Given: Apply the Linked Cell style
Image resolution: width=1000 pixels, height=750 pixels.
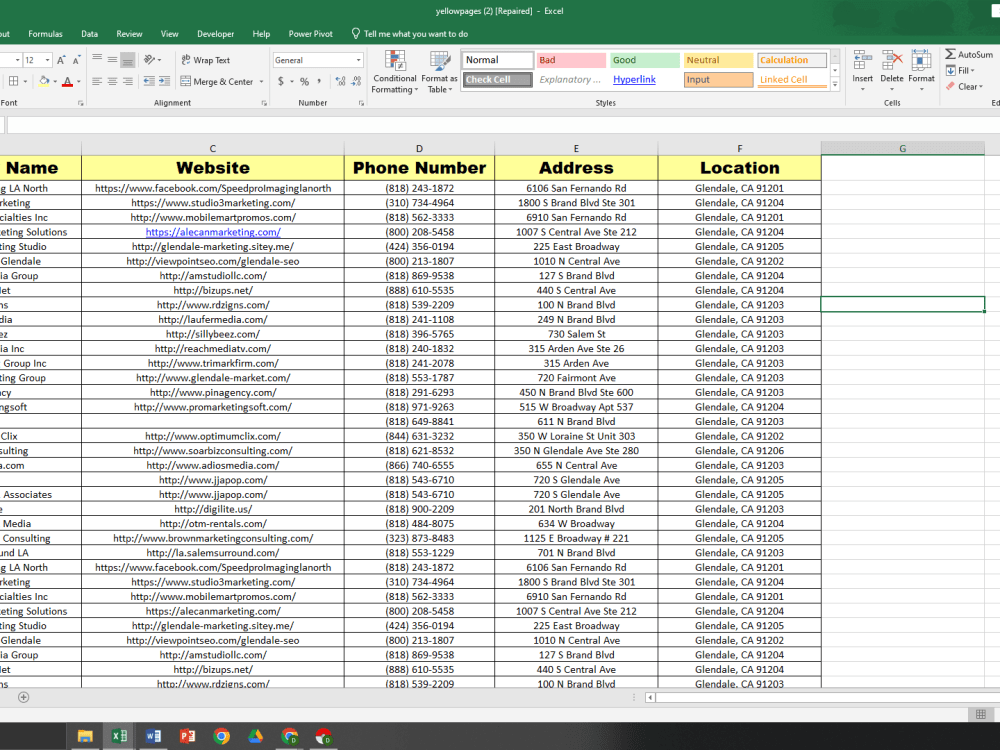Looking at the screenshot, I should (x=791, y=80).
